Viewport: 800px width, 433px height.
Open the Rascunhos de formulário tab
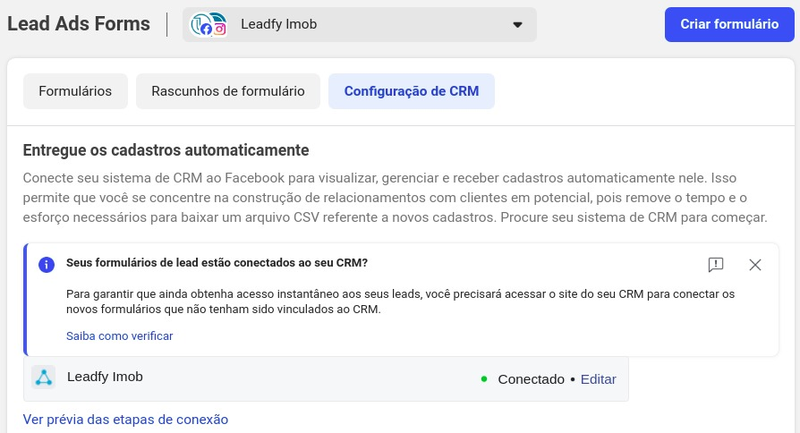(x=228, y=91)
